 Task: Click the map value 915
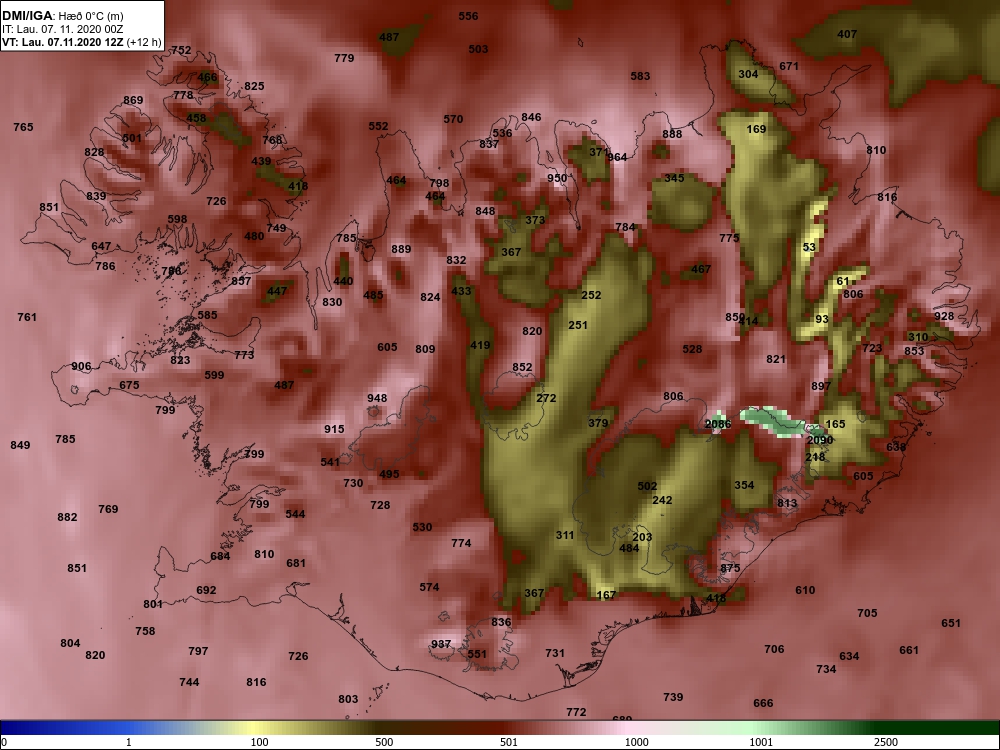tap(334, 429)
